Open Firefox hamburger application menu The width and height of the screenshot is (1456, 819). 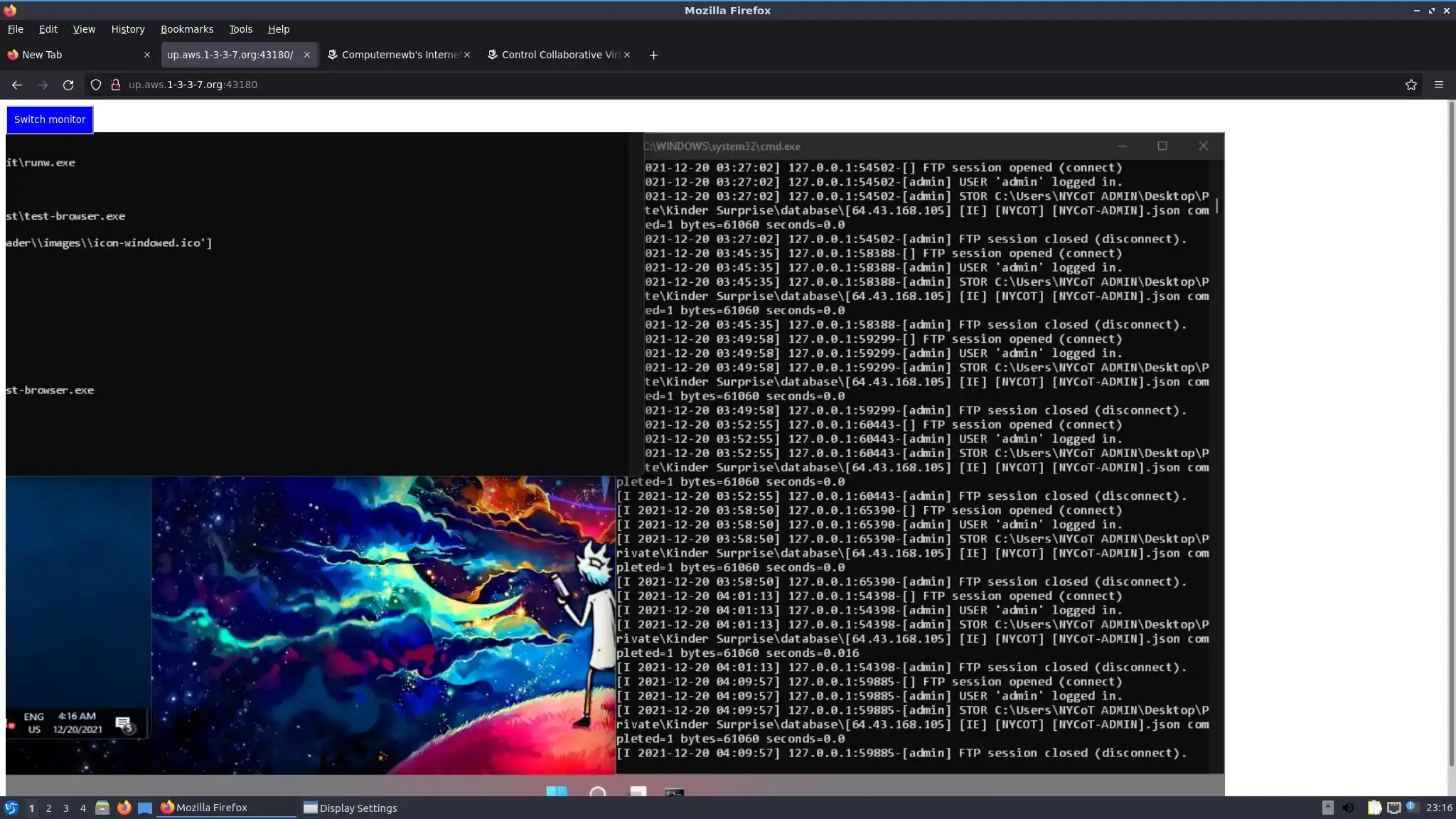(1438, 85)
